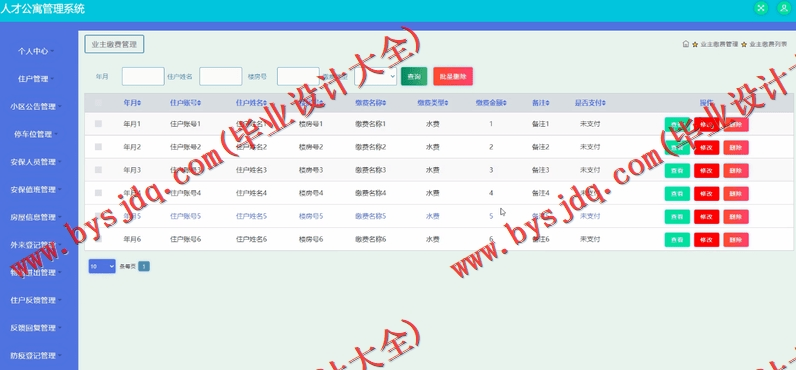
Task: Go to home via breadcrumb house icon
Action: coord(686,44)
